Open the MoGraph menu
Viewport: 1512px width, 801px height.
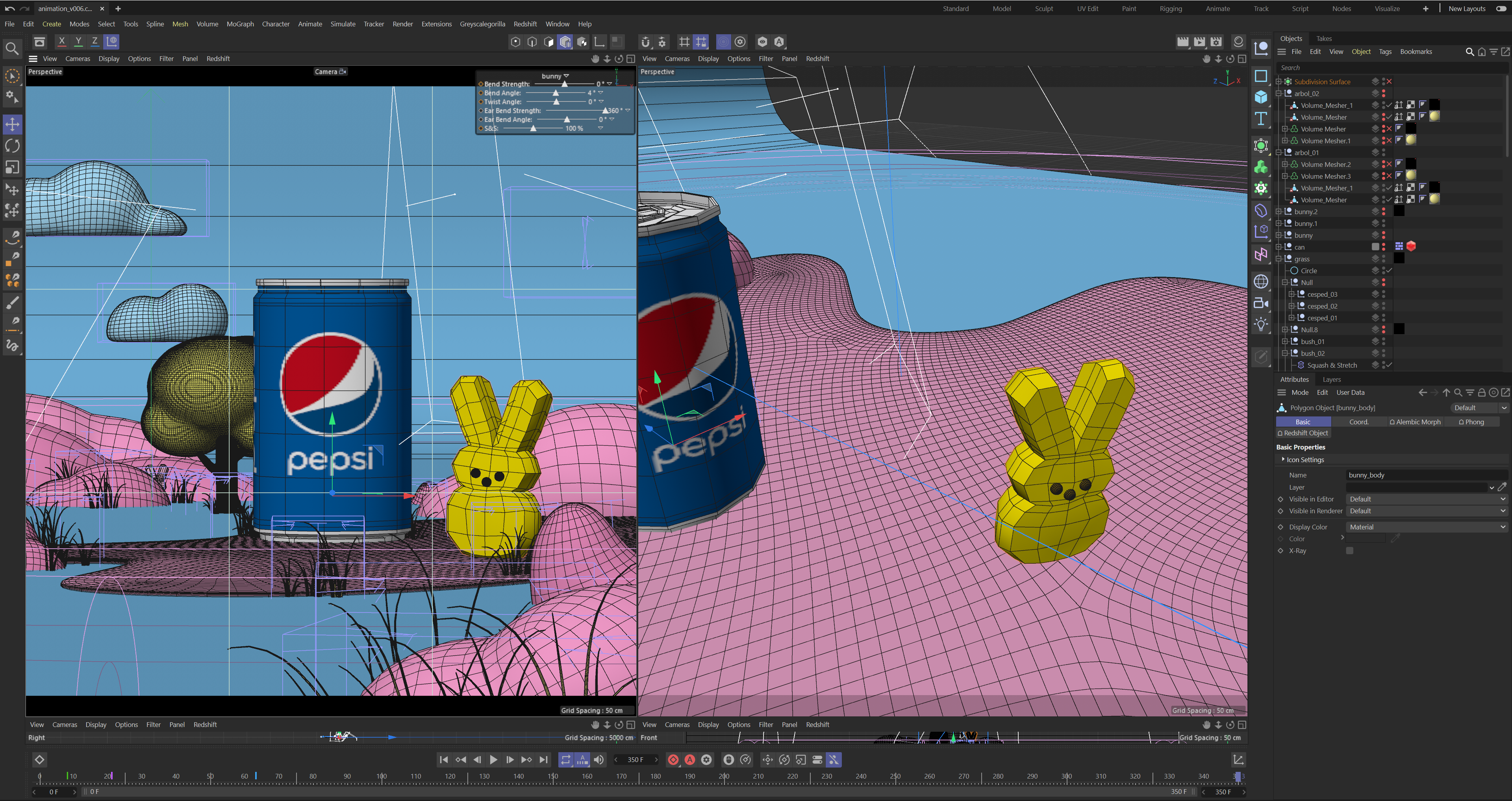[240, 24]
